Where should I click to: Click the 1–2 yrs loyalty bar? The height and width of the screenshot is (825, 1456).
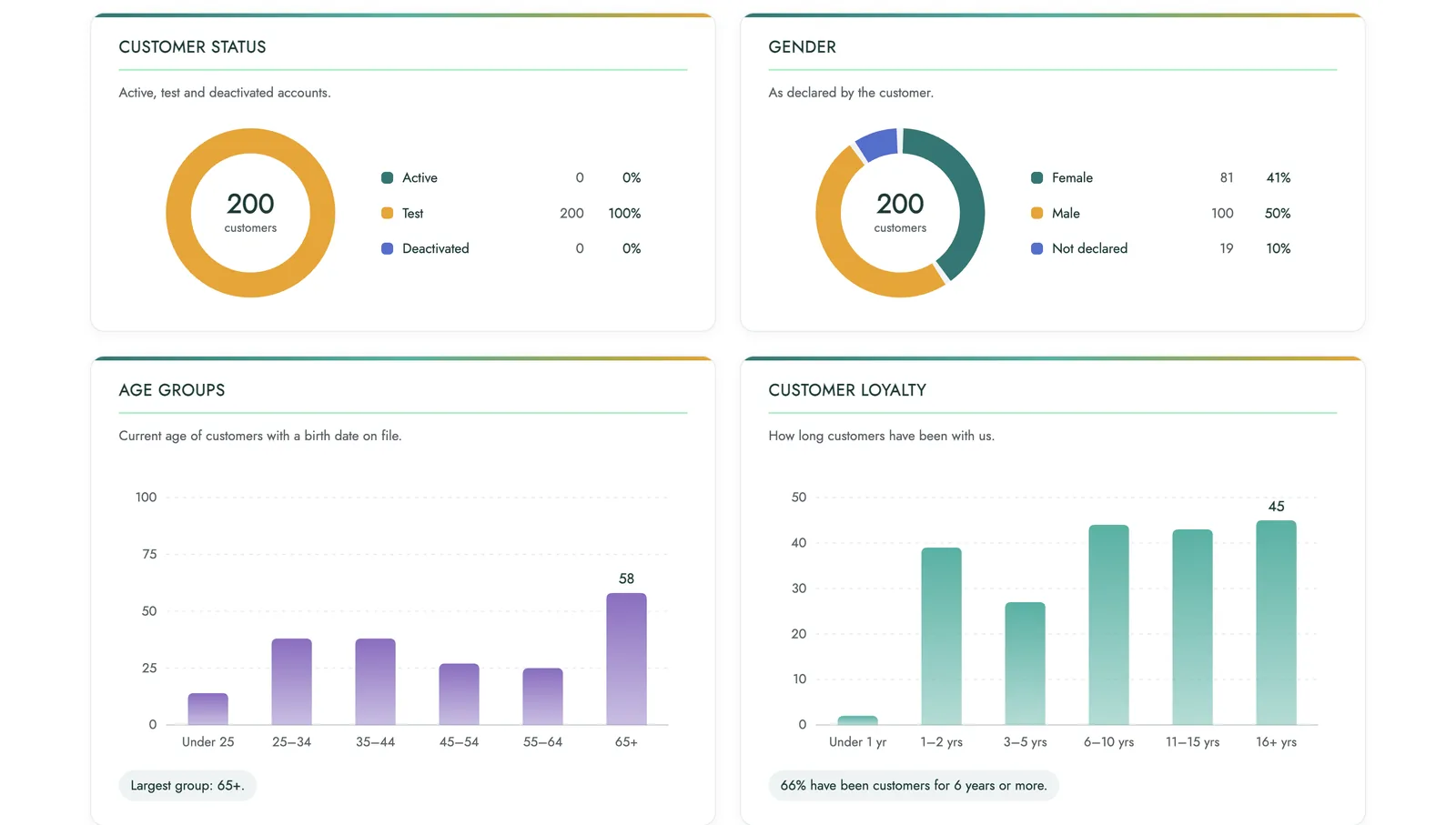coord(941,636)
